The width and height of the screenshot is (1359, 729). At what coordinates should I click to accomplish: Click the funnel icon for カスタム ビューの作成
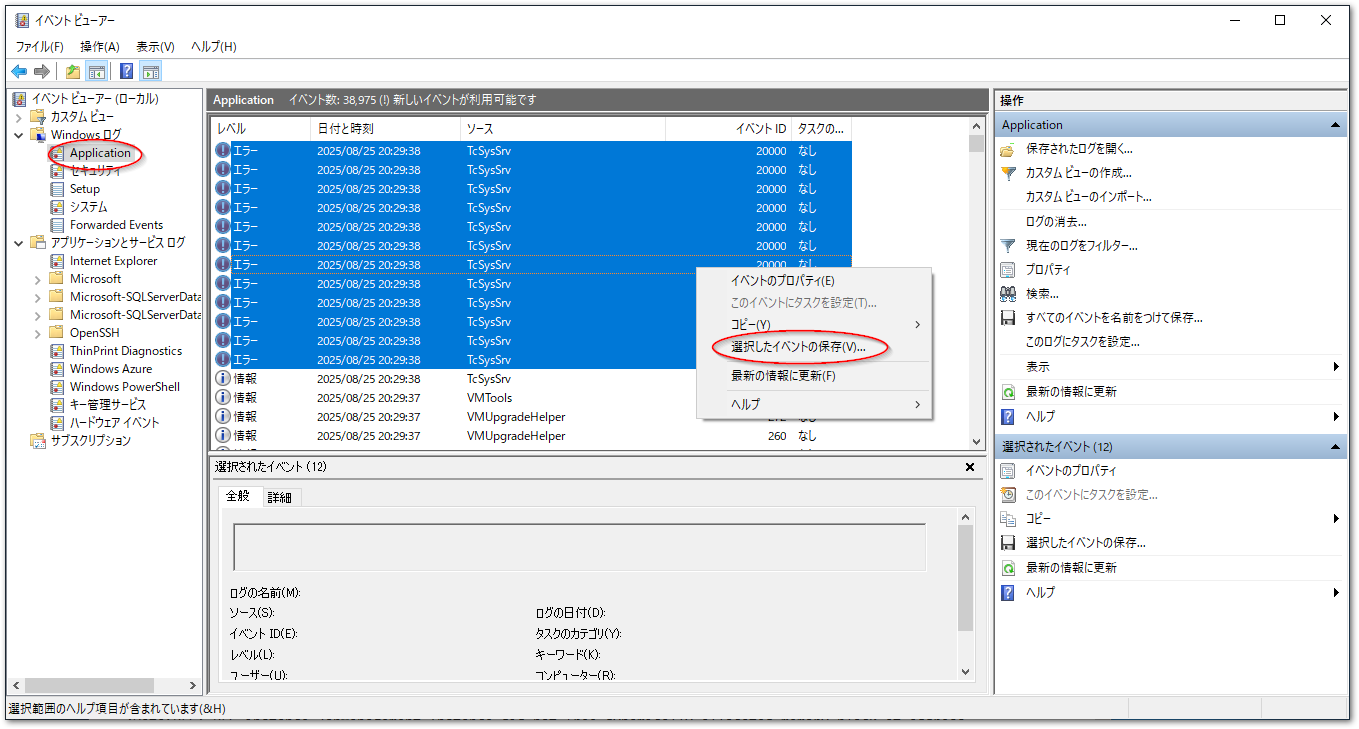[1009, 173]
